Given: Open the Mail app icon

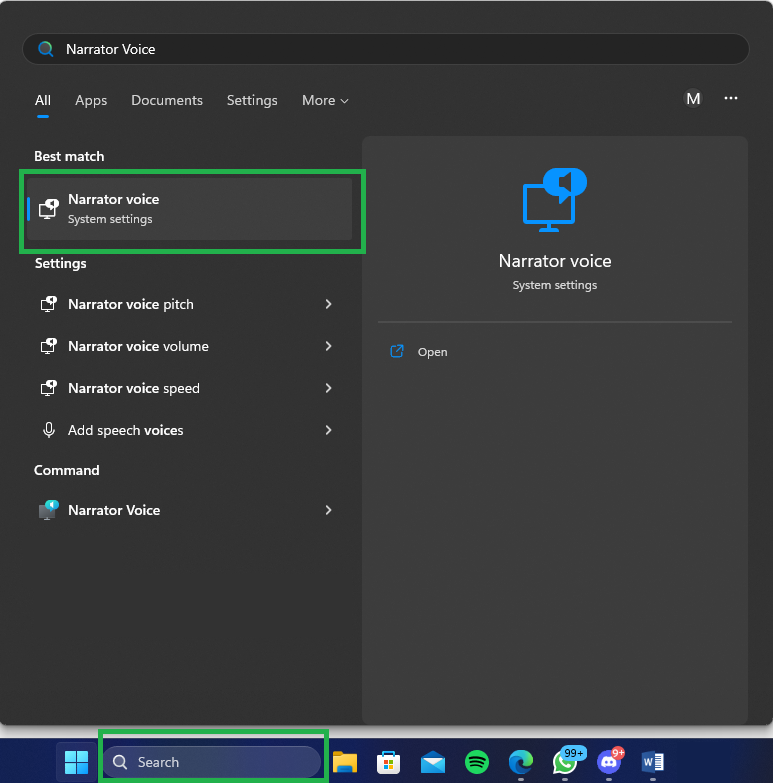Looking at the screenshot, I should point(433,762).
